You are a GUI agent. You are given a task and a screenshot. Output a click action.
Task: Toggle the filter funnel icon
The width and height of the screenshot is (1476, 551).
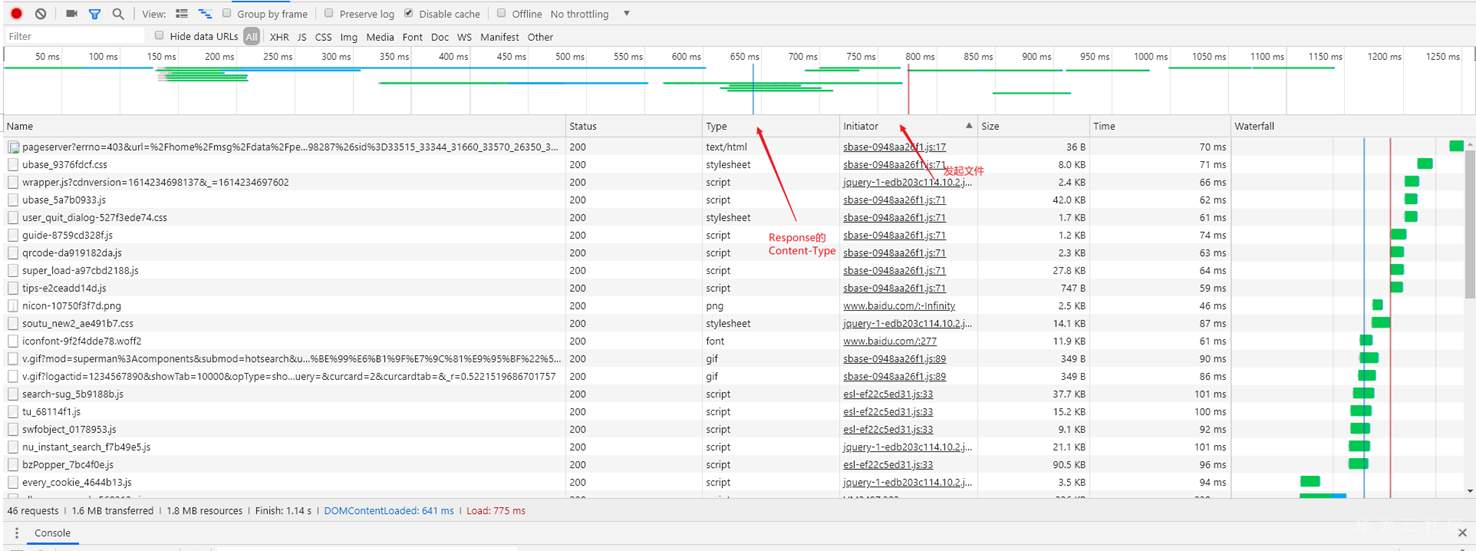tap(95, 14)
